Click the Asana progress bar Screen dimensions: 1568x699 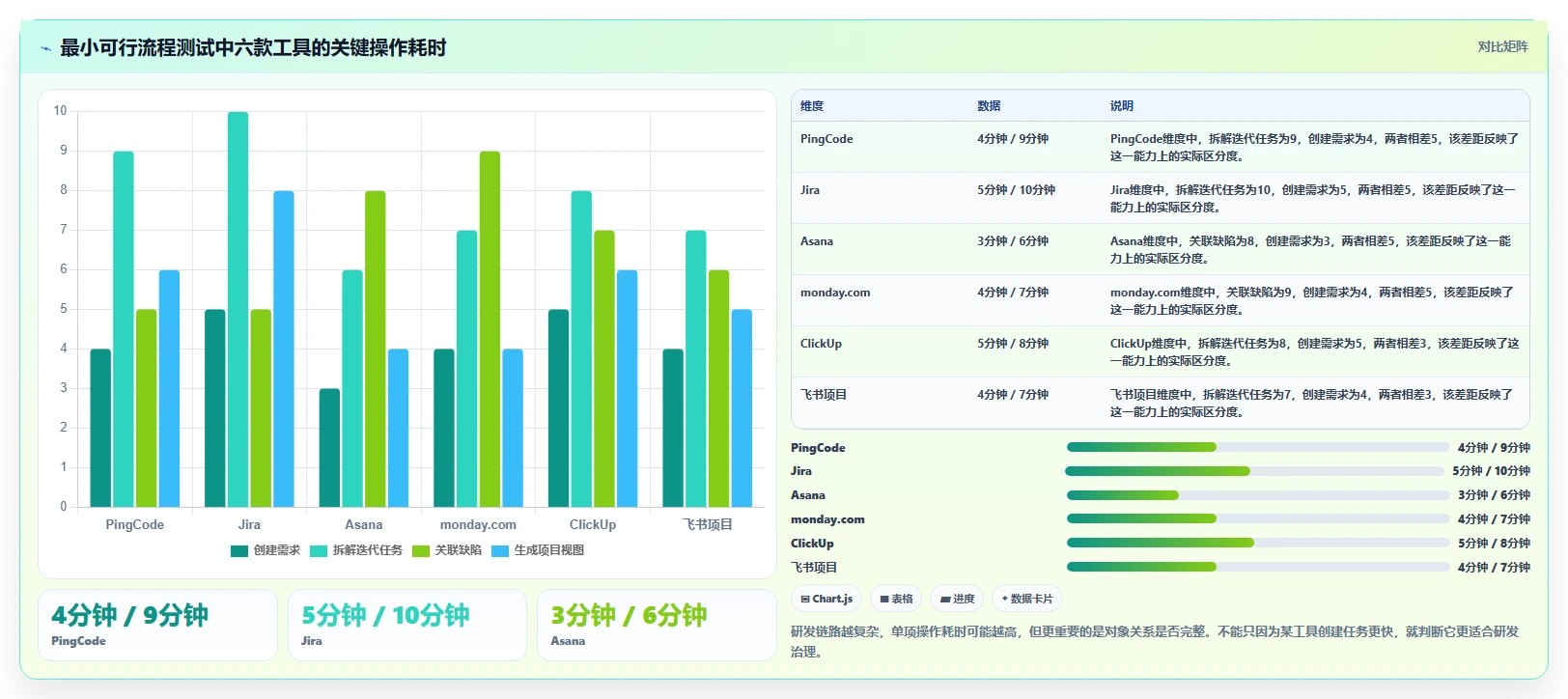1259,495
